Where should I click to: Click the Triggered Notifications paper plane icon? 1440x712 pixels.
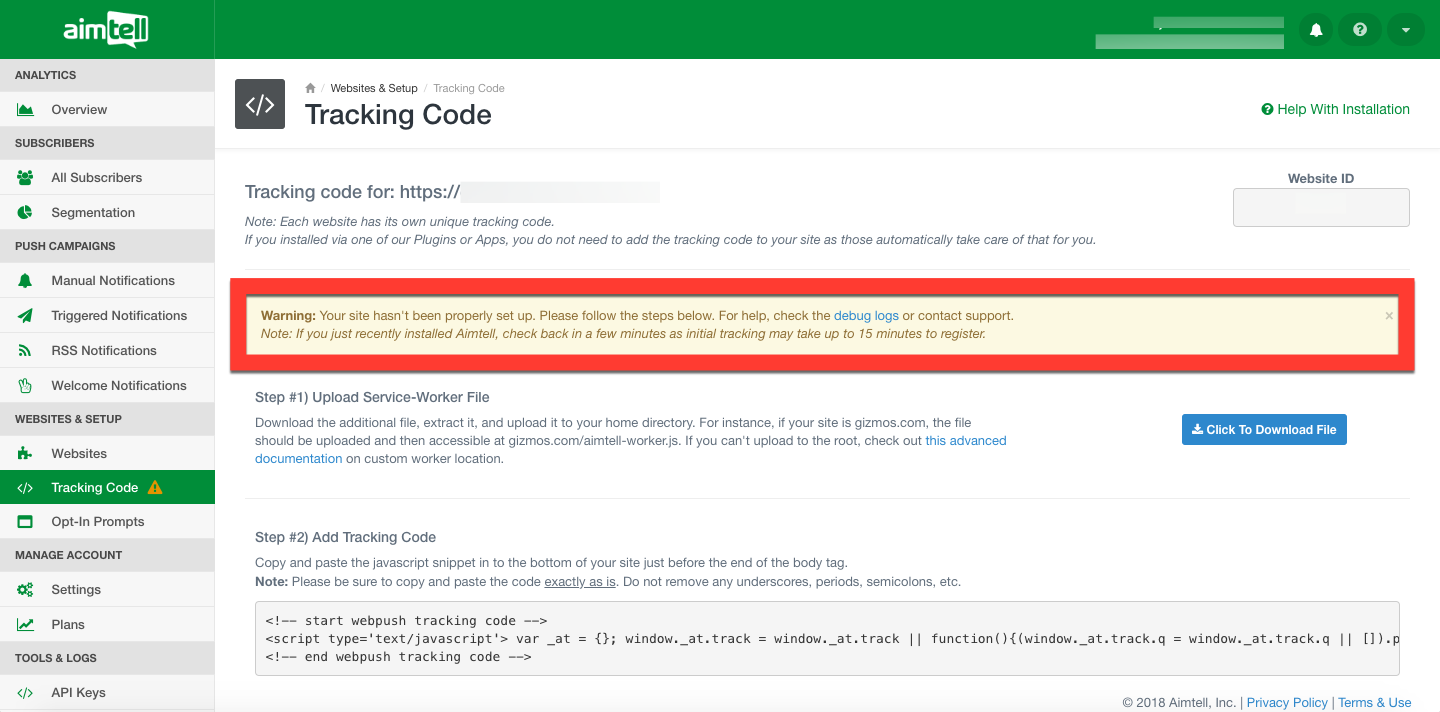pos(26,316)
